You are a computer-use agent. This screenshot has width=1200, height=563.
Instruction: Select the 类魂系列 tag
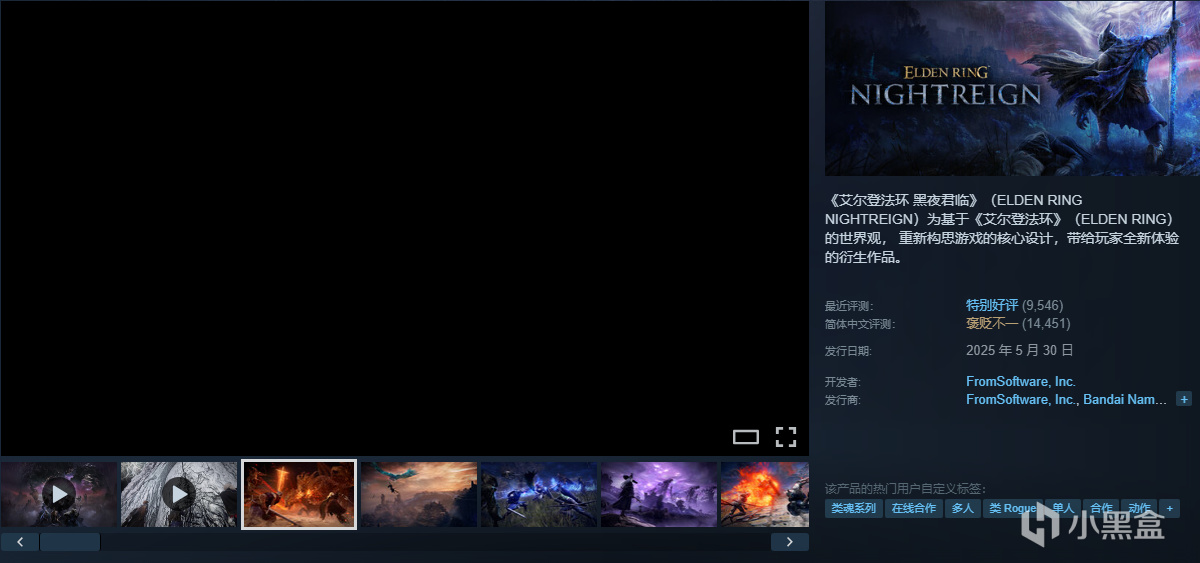(x=853, y=509)
